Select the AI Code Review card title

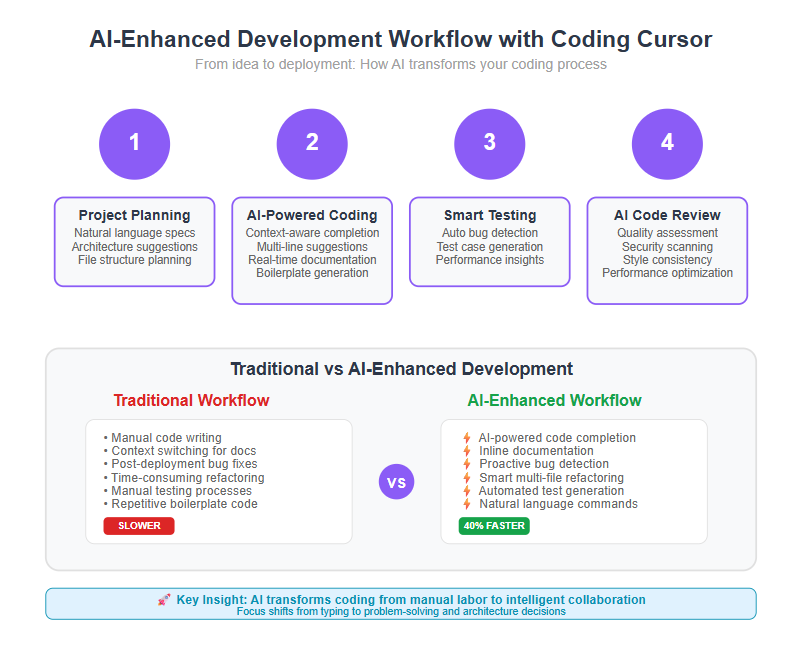click(x=667, y=215)
